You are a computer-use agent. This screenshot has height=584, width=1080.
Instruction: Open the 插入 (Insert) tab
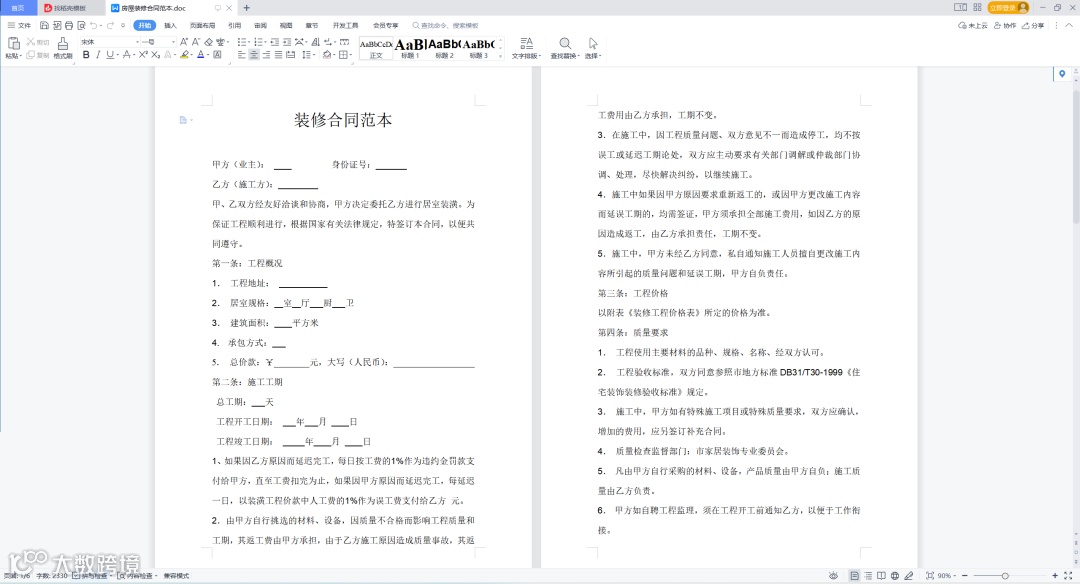tap(170, 25)
